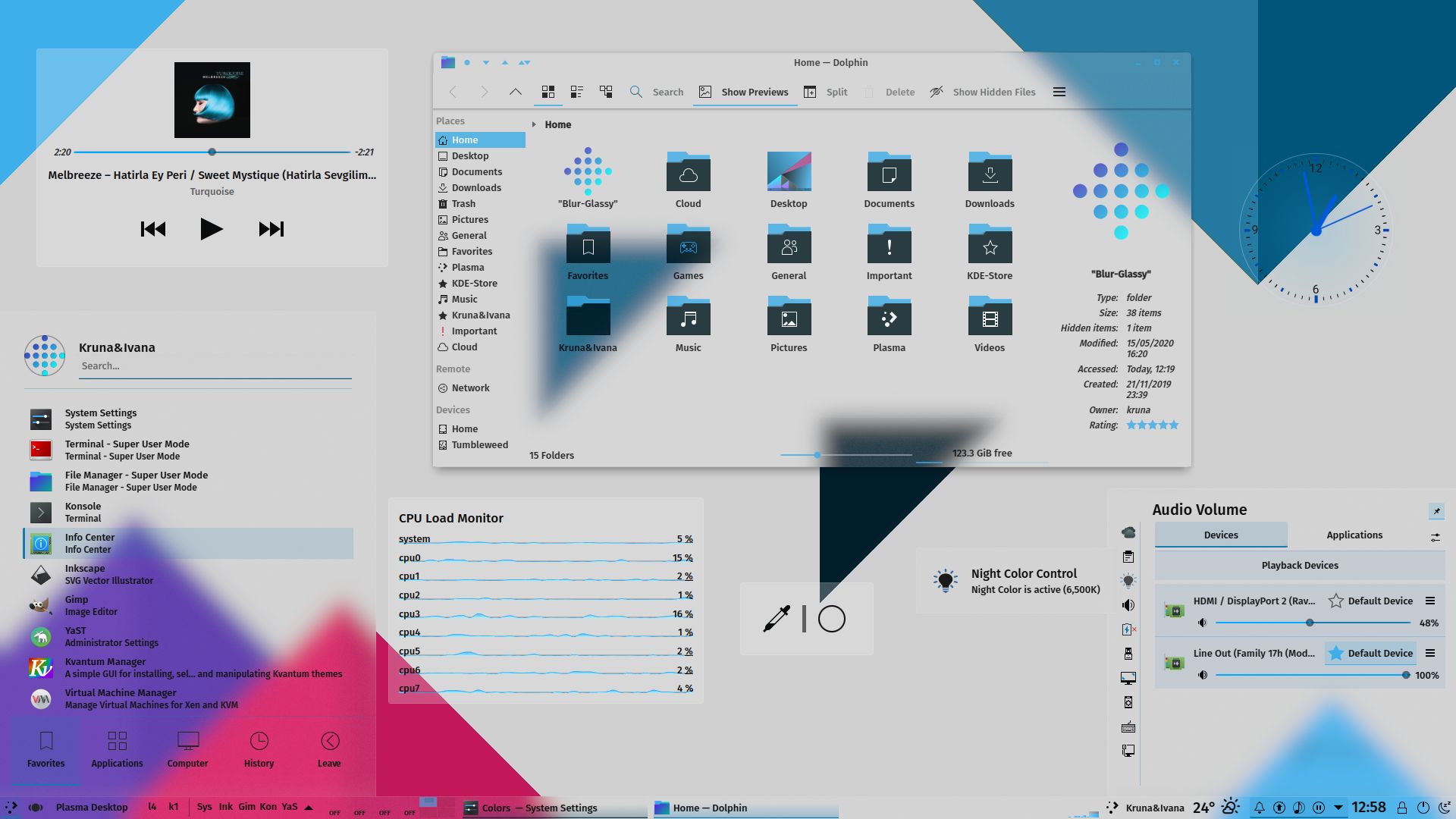1456x819 pixels.
Task: Open the weather icon next to 24°
Action: [x=1228, y=808]
